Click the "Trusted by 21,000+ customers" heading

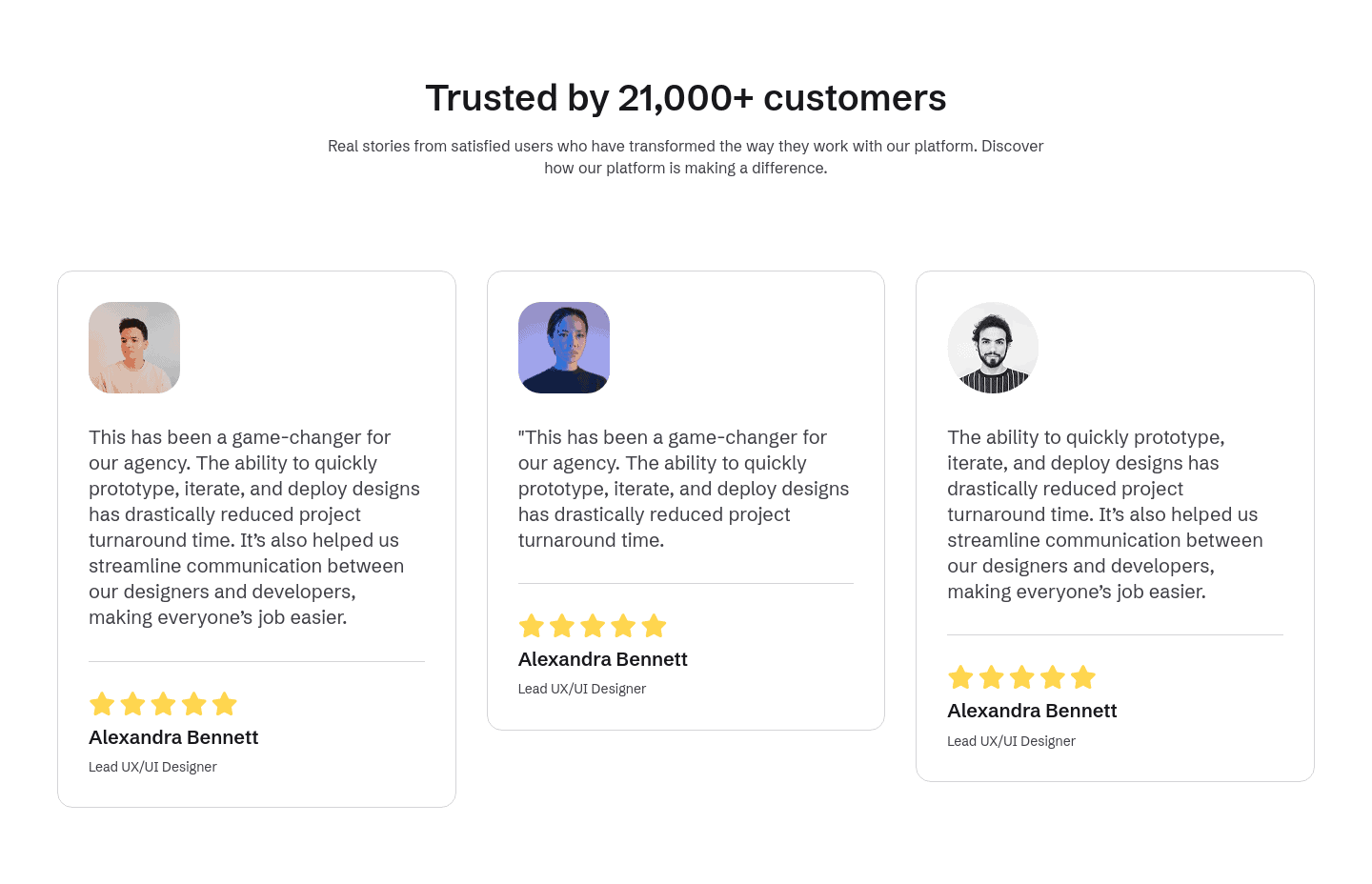coord(686,98)
